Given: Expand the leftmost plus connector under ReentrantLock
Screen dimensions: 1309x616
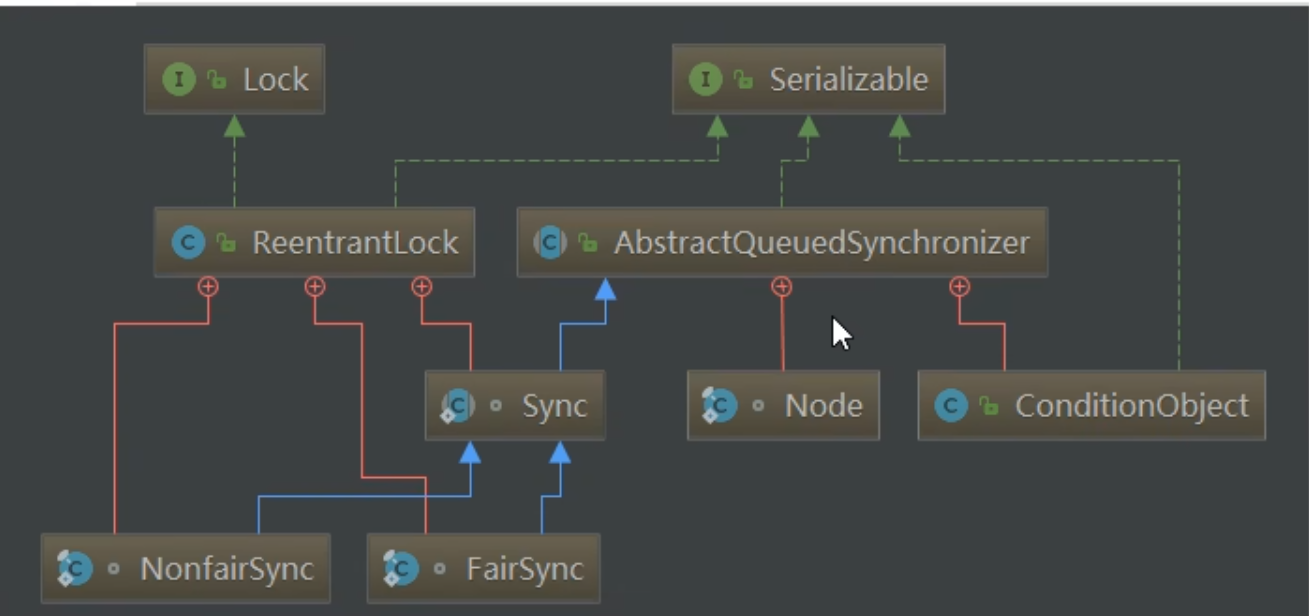Looking at the screenshot, I should coord(207,287).
